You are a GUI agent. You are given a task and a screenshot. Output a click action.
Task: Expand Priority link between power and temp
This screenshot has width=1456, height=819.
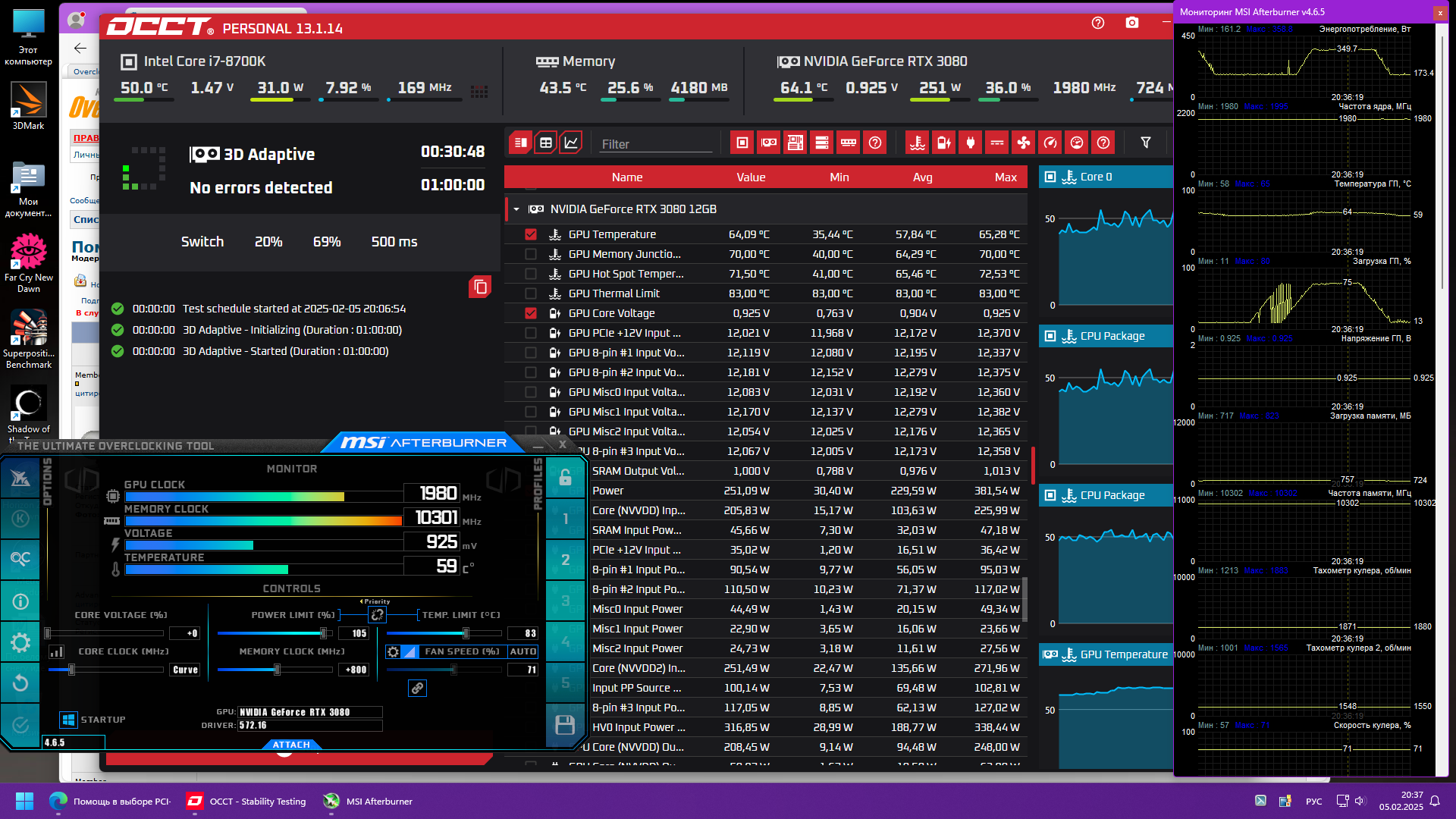click(377, 614)
